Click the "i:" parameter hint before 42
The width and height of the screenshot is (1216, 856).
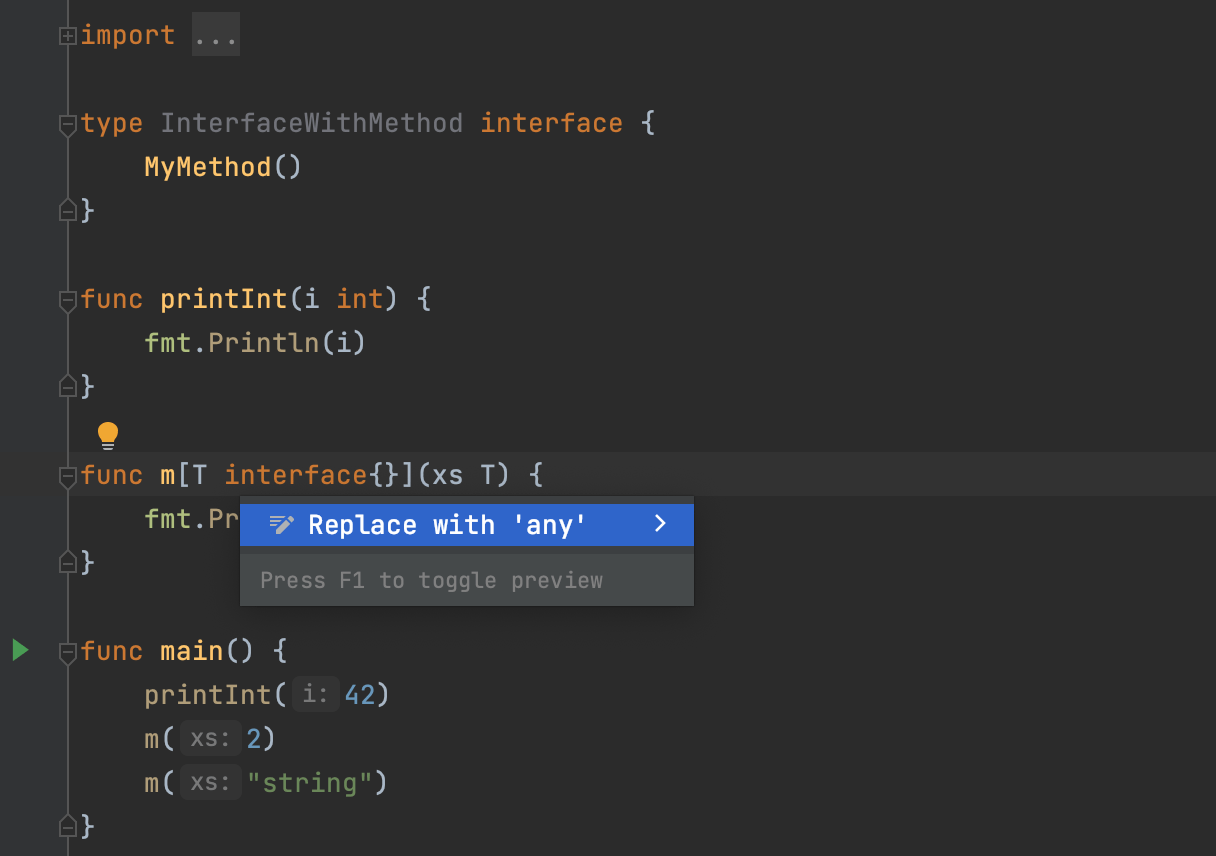point(315,695)
